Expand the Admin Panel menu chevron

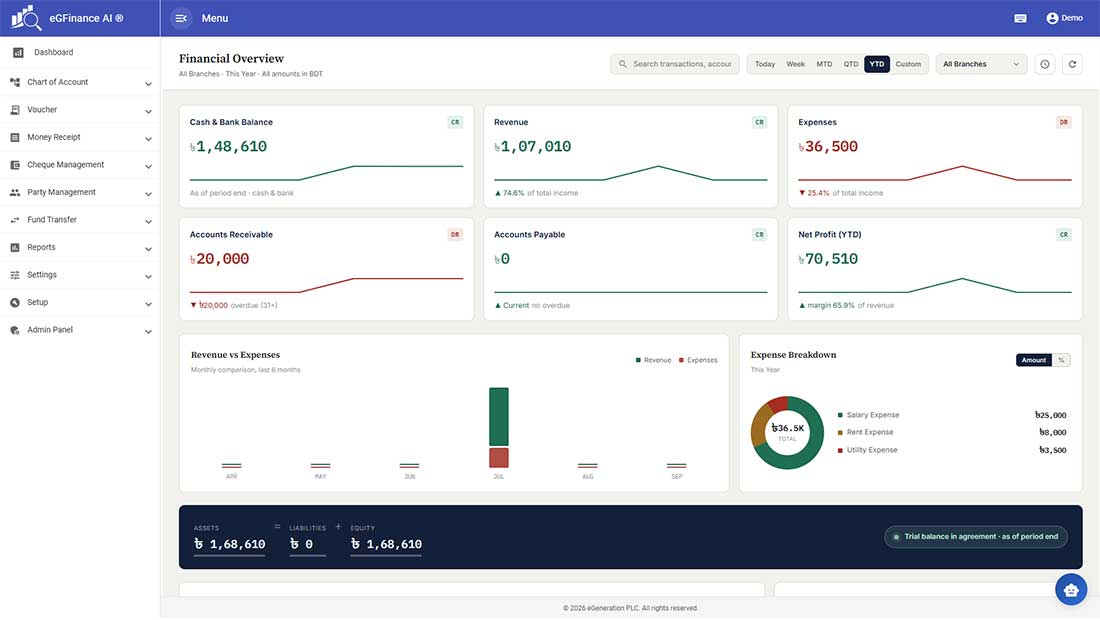coord(148,331)
